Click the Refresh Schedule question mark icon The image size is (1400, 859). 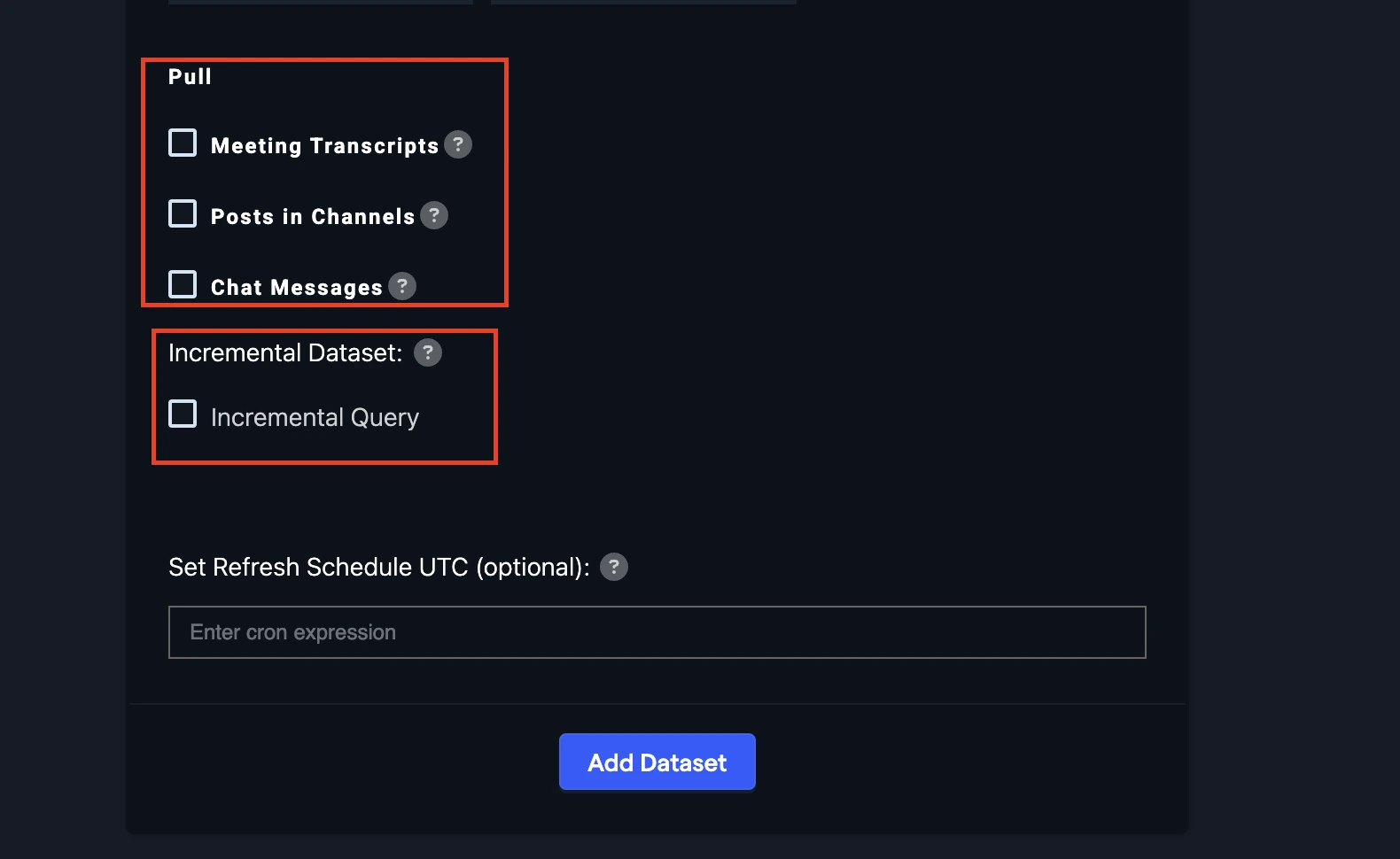(x=614, y=567)
